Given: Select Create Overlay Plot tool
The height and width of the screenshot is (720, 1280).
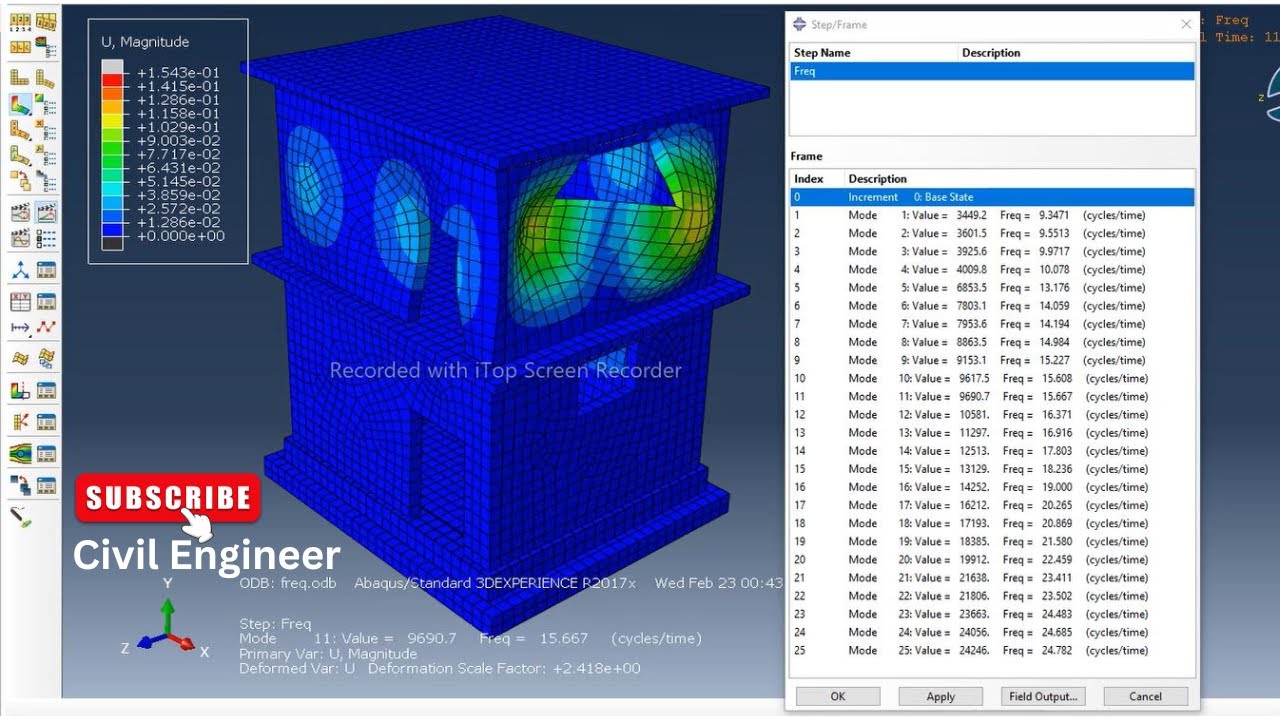Looking at the screenshot, I should click(19, 486).
